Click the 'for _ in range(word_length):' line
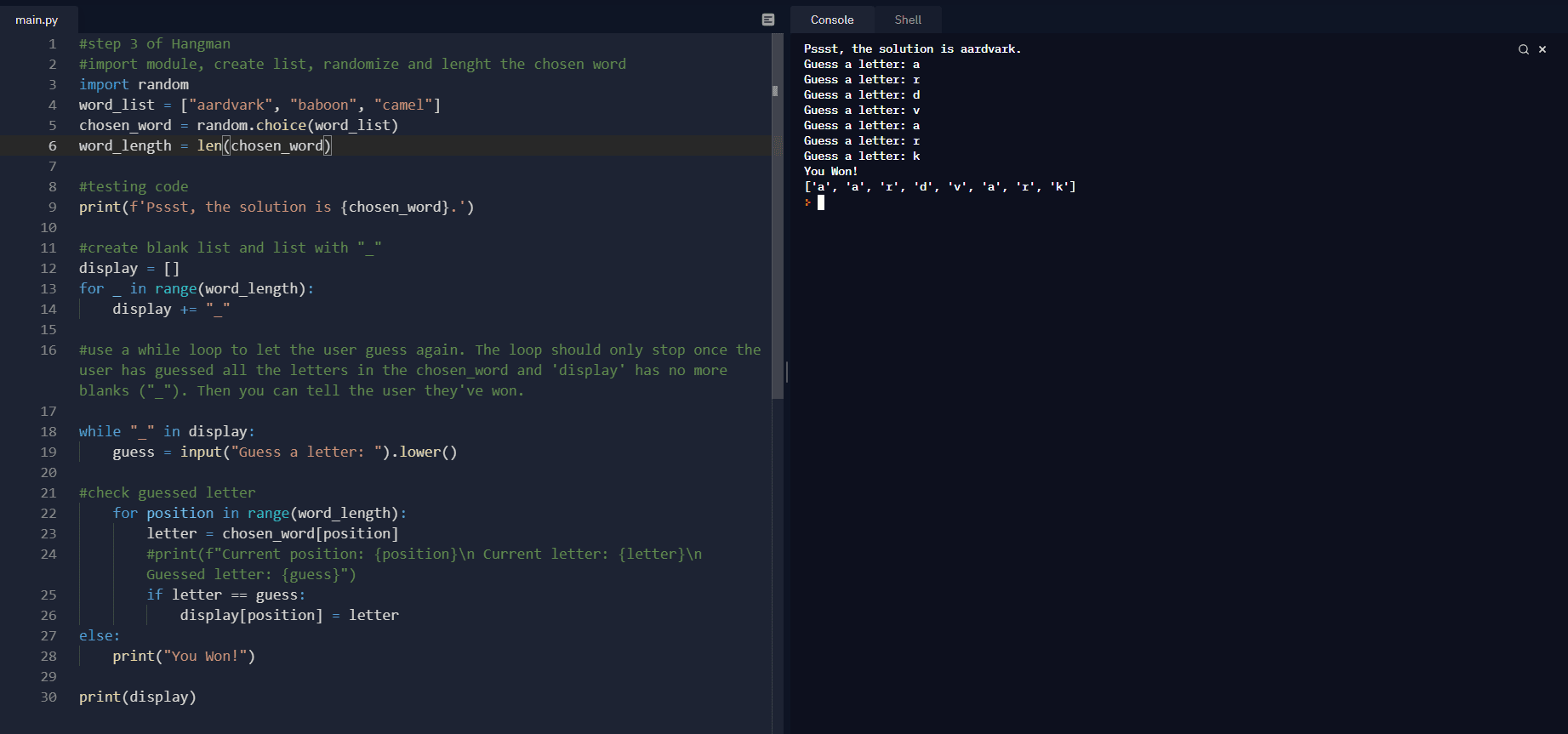Viewport: 1568px width, 734px height. [197, 288]
